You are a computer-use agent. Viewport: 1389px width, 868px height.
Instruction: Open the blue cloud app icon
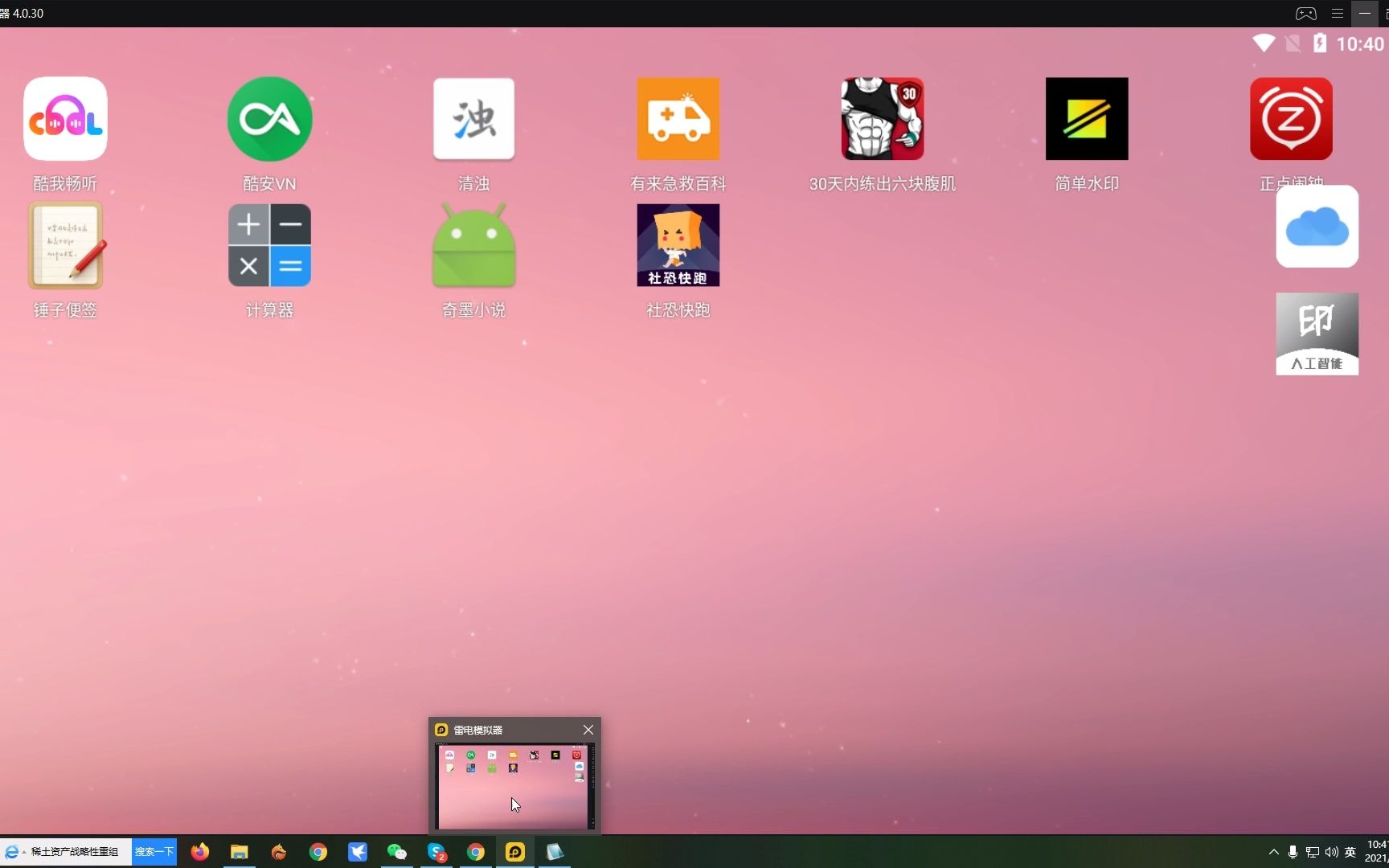1317,227
